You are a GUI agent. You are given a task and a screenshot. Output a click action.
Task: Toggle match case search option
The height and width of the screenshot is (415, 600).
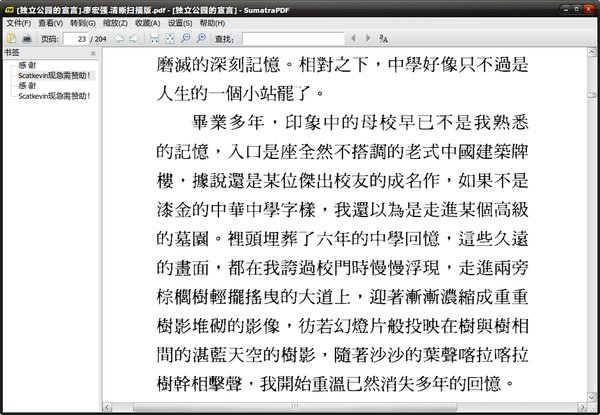[x=383, y=38]
